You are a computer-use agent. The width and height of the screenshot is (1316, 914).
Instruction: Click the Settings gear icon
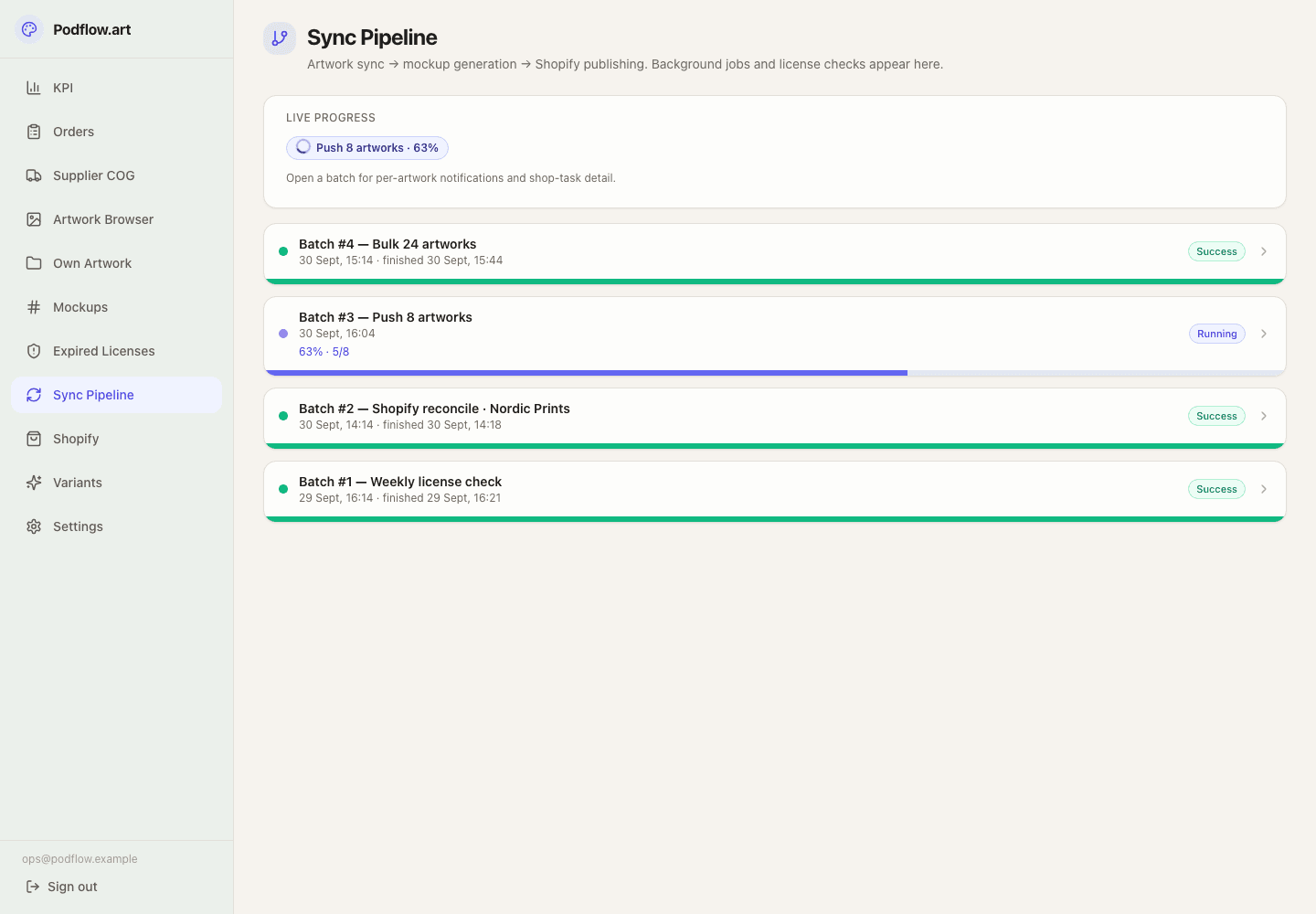click(34, 526)
